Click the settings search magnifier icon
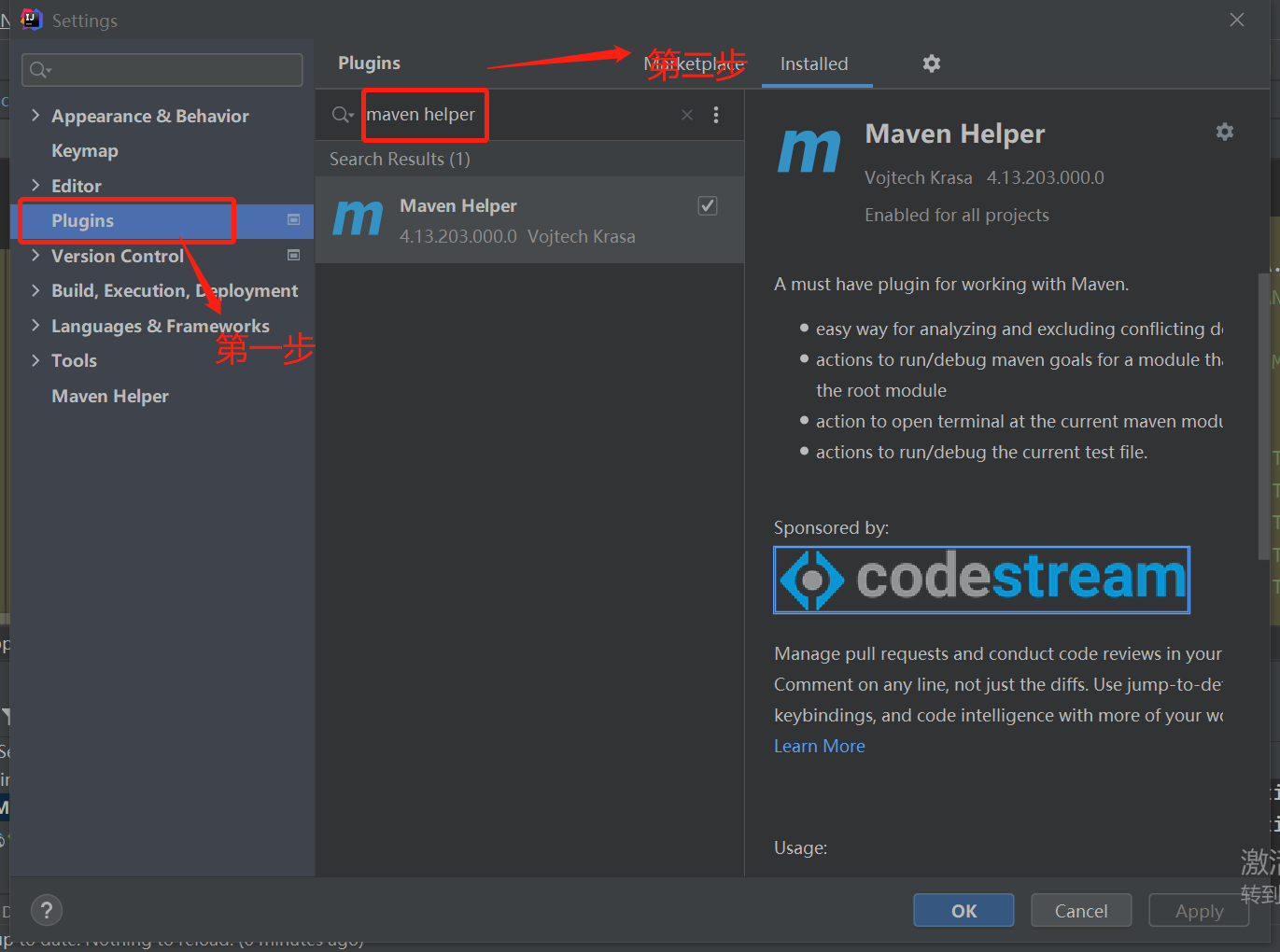Image resolution: width=1280 pixels, height=952 pixels. (x=39, y=70)
